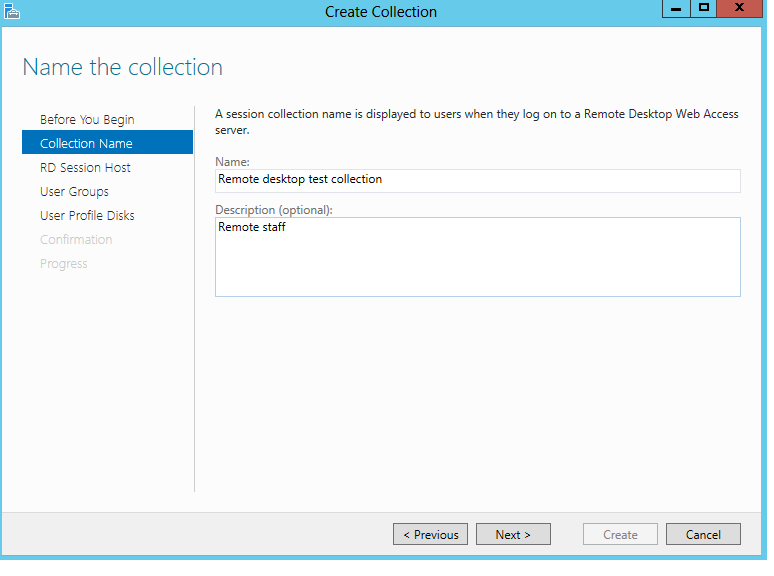Click into the Name input field
This screenshot has height=576, width=774.
(x=477, y=181)
